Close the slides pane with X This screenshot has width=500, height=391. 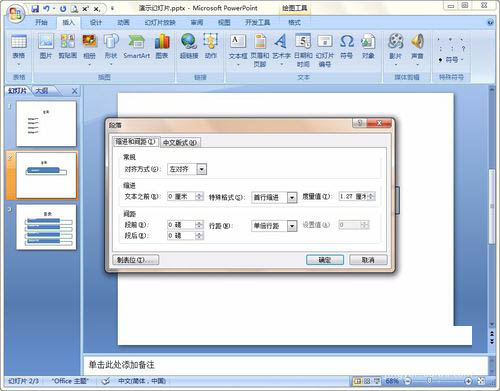point(74,91)
